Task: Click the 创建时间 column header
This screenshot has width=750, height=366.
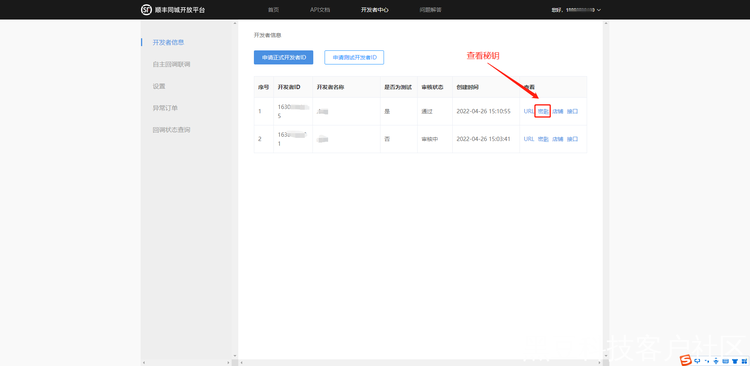Action: click(467, 87)
